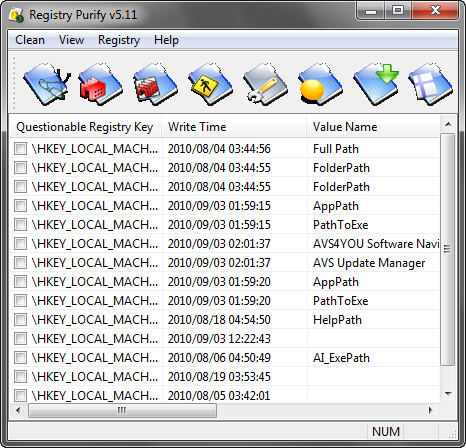The image size is (466, 448).
Task: Open the Help menu
Action: pos(166,40)
